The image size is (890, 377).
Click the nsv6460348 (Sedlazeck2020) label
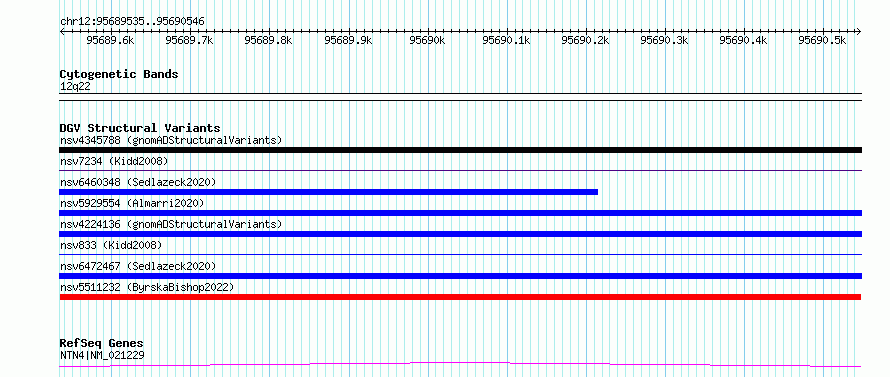pyautogui.click(x=138, y=182)
